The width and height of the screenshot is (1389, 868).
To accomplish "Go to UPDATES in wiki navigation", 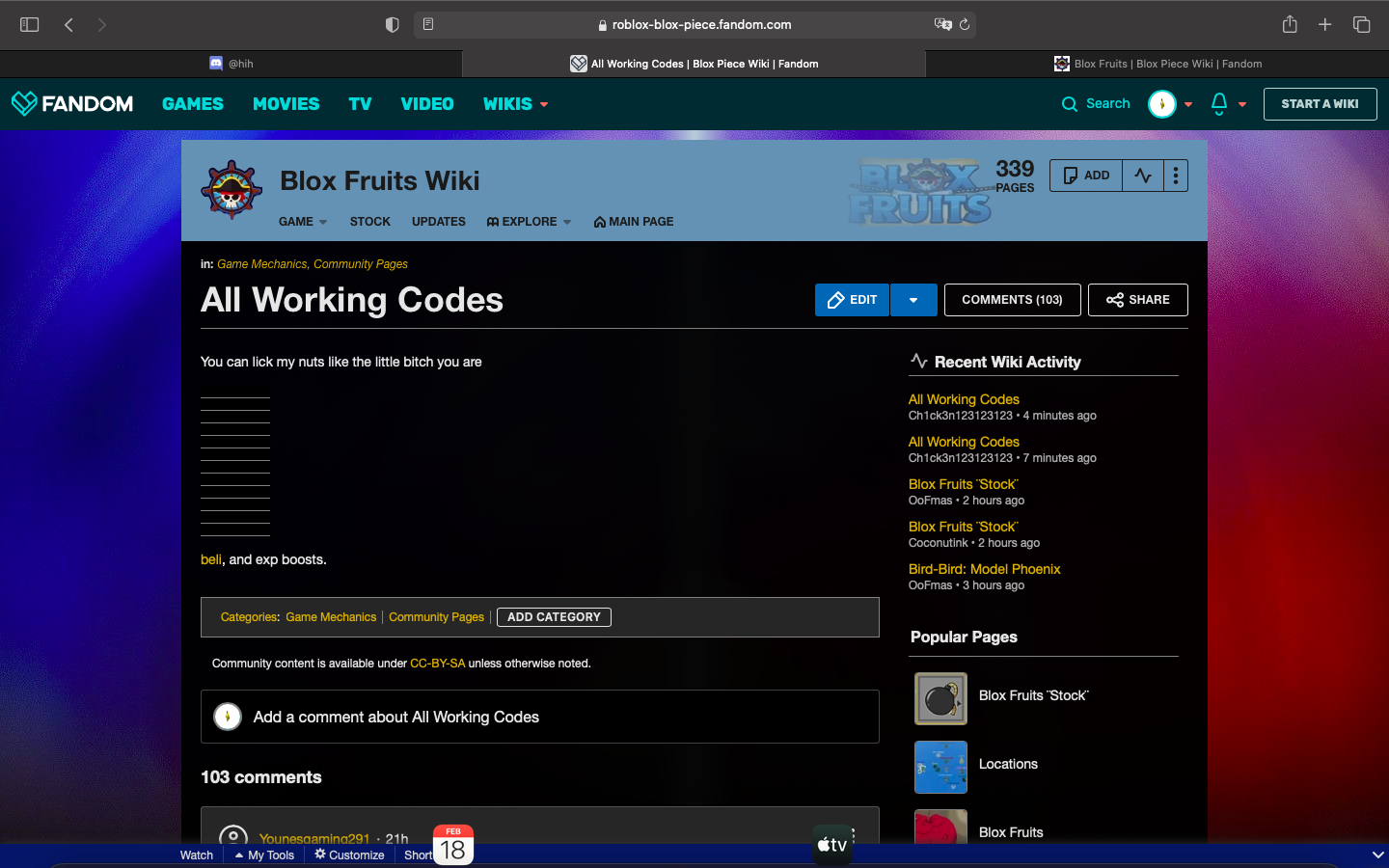I will pyautogui.click(x=439, y=222).
